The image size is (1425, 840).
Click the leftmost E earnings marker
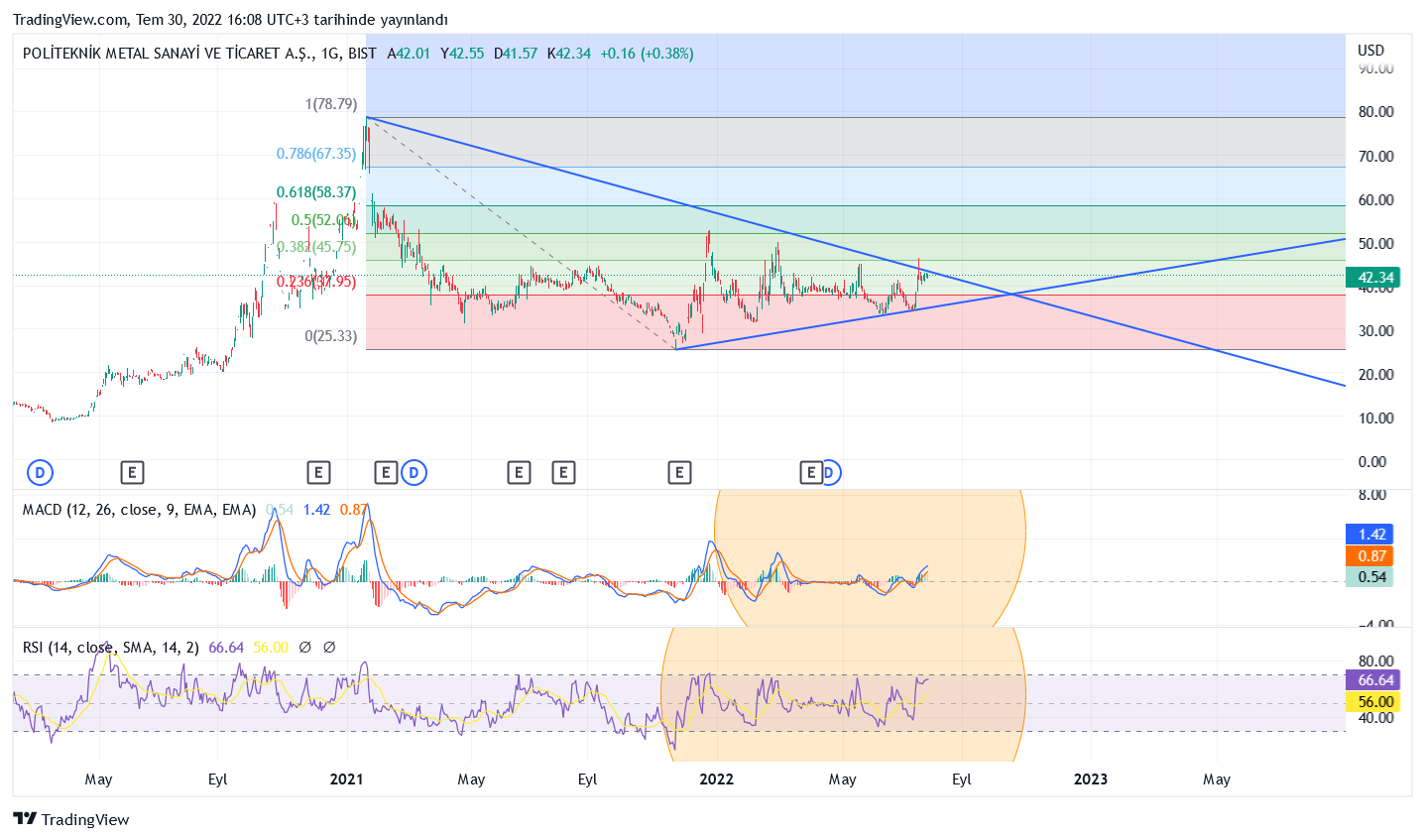132,473
